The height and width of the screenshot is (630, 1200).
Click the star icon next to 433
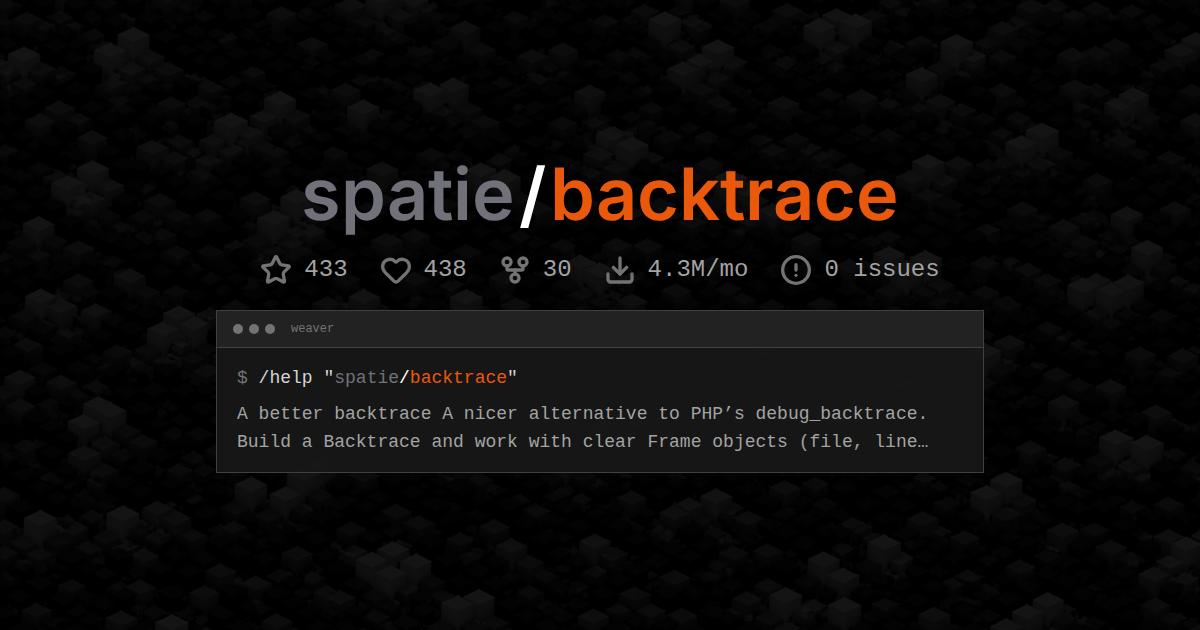275,269
